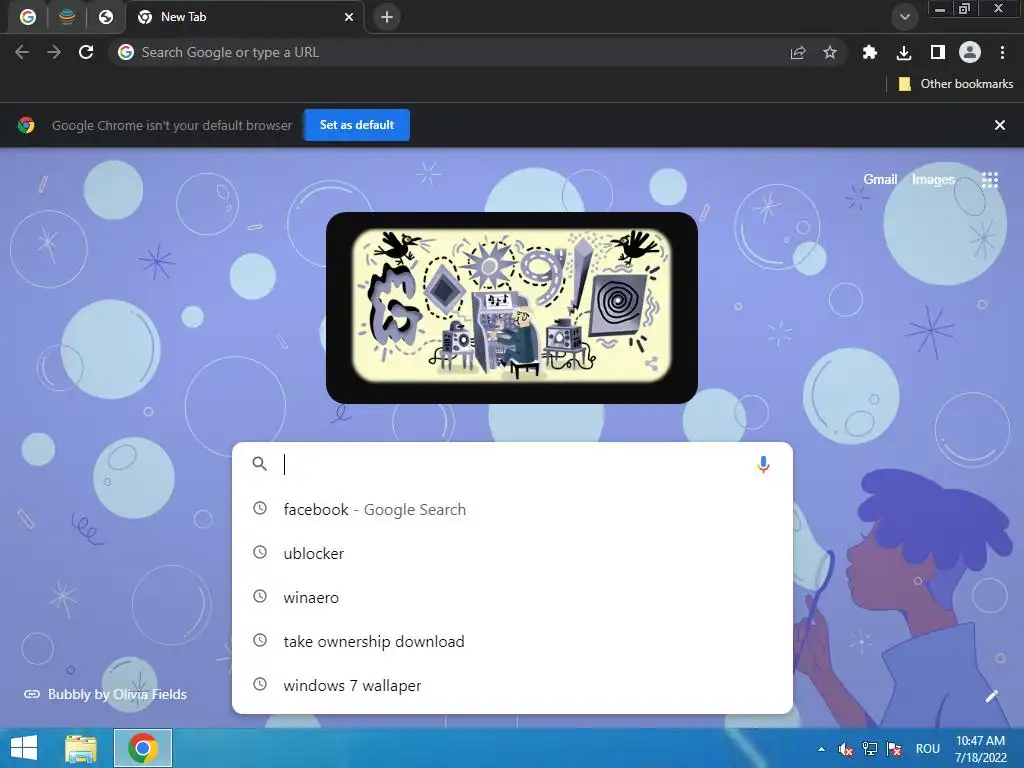Screen dimensions: 1024x768
Task: Toggle the side panel icon
Action: [938, 52]
